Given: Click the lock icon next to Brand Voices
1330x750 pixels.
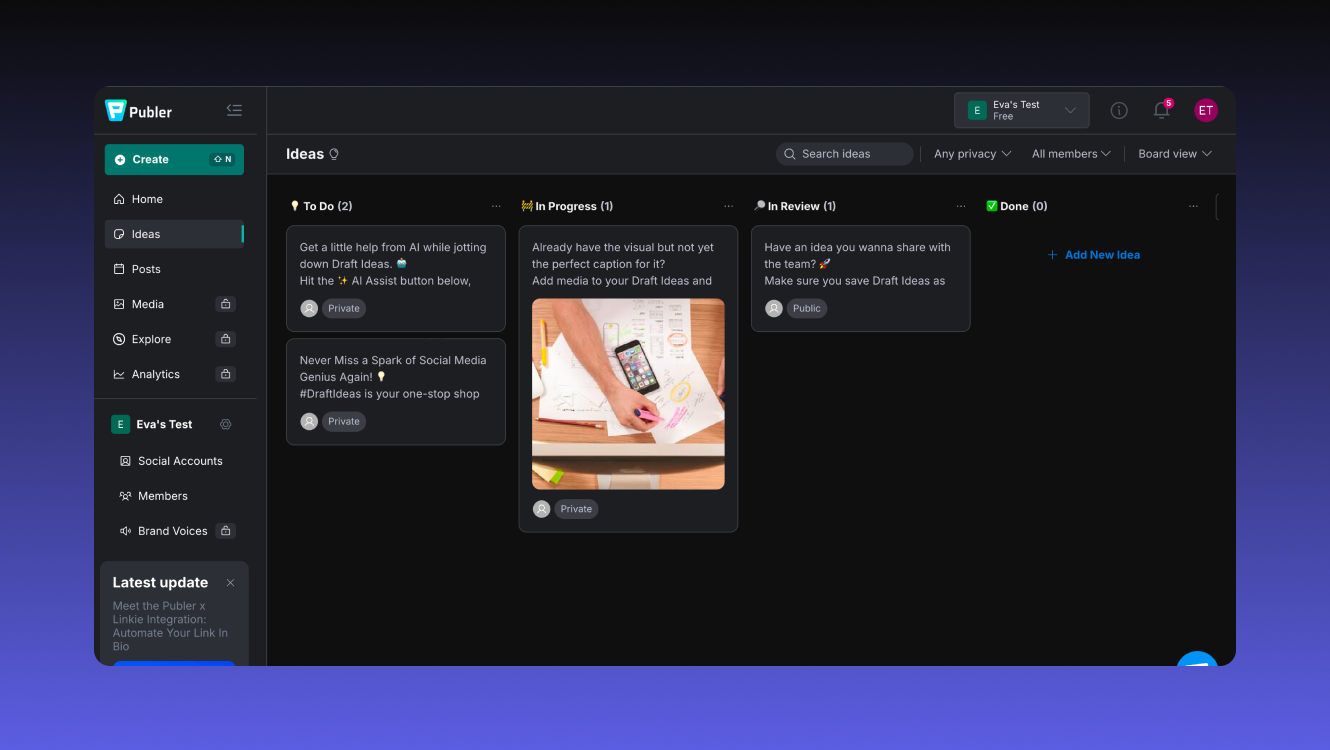Looking at the screenshot, I should pos(226,531).
